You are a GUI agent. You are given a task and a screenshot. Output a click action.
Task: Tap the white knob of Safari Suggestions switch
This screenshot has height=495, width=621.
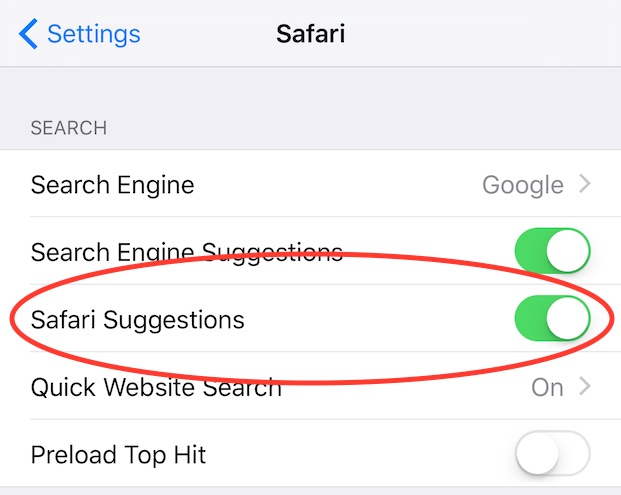click(x=568, y=318)
